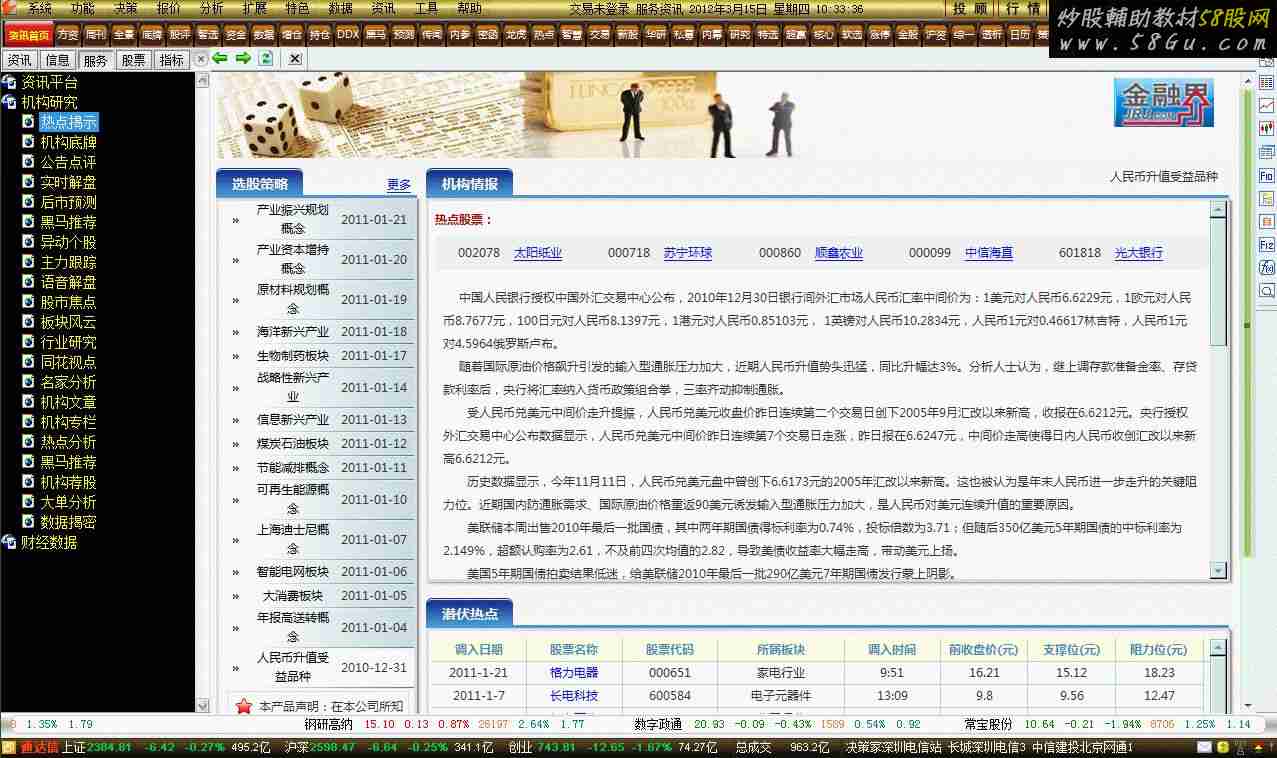Click the DDX toolbar button

tap(347, 34)
